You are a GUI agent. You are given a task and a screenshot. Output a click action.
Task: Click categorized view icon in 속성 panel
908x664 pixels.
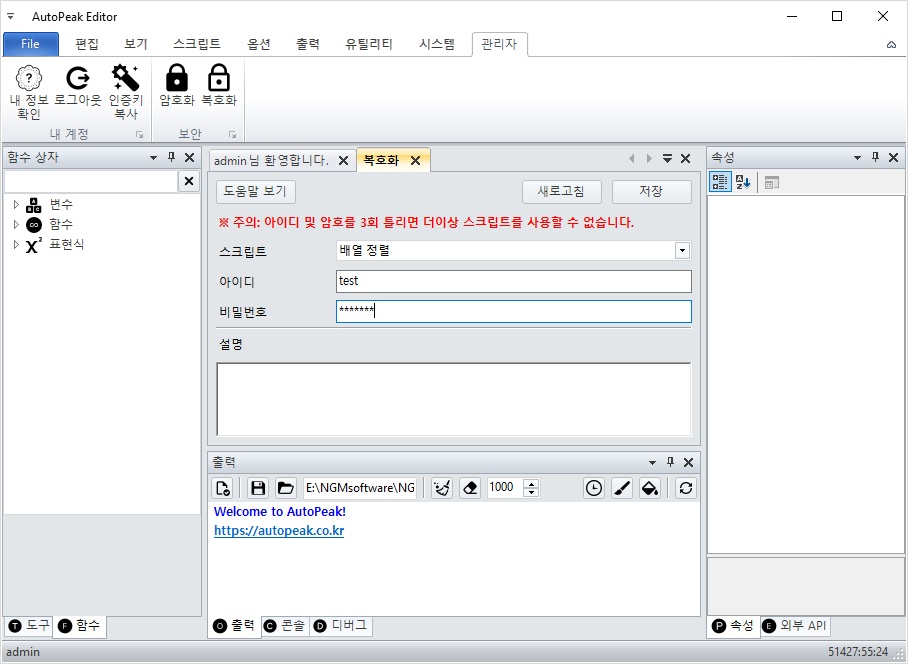(x=720, y=182)
